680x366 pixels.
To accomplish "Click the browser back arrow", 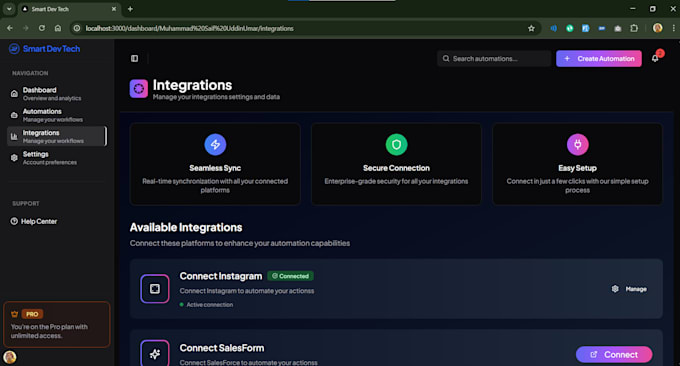I will 10,28.
